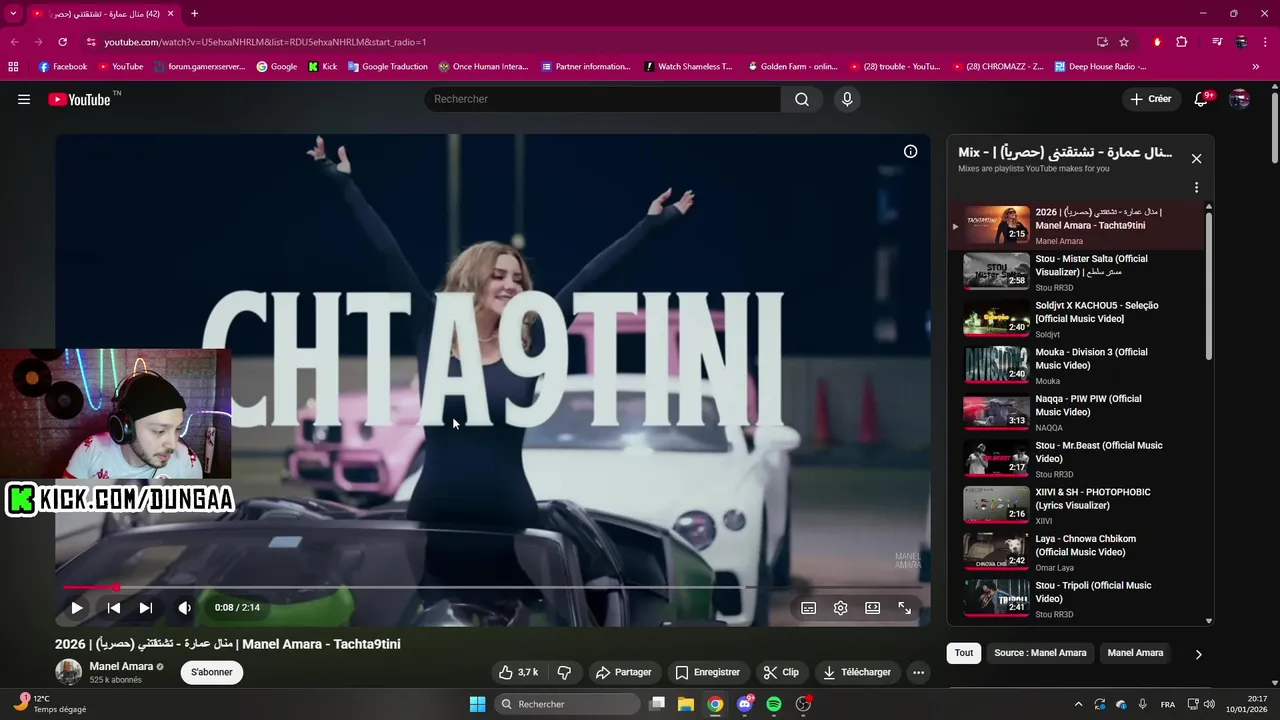Open the Chrome apps grid icon
Viewport: 1280px width, 720px height.
[13, 67]
